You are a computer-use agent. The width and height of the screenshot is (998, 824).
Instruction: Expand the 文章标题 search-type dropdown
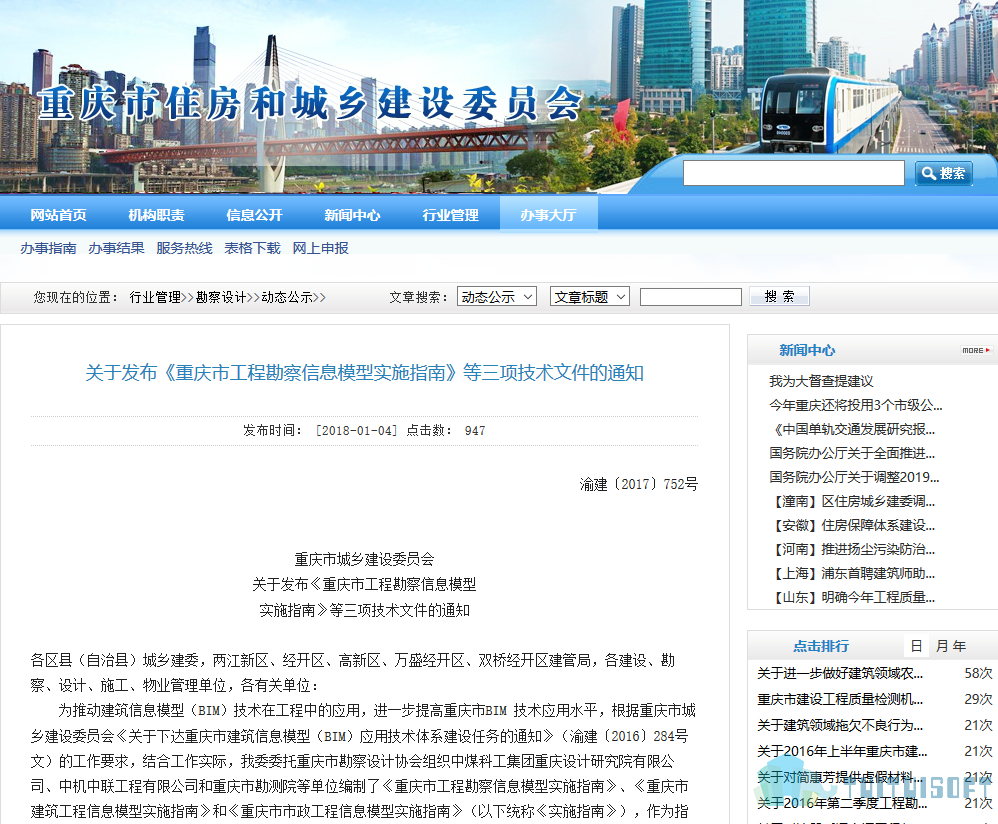589,297
